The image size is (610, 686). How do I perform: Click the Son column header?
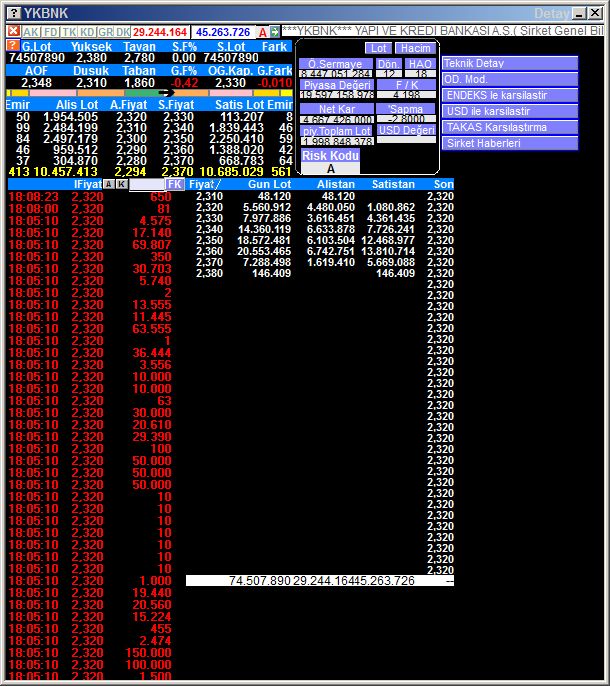(x=443, y=184)
